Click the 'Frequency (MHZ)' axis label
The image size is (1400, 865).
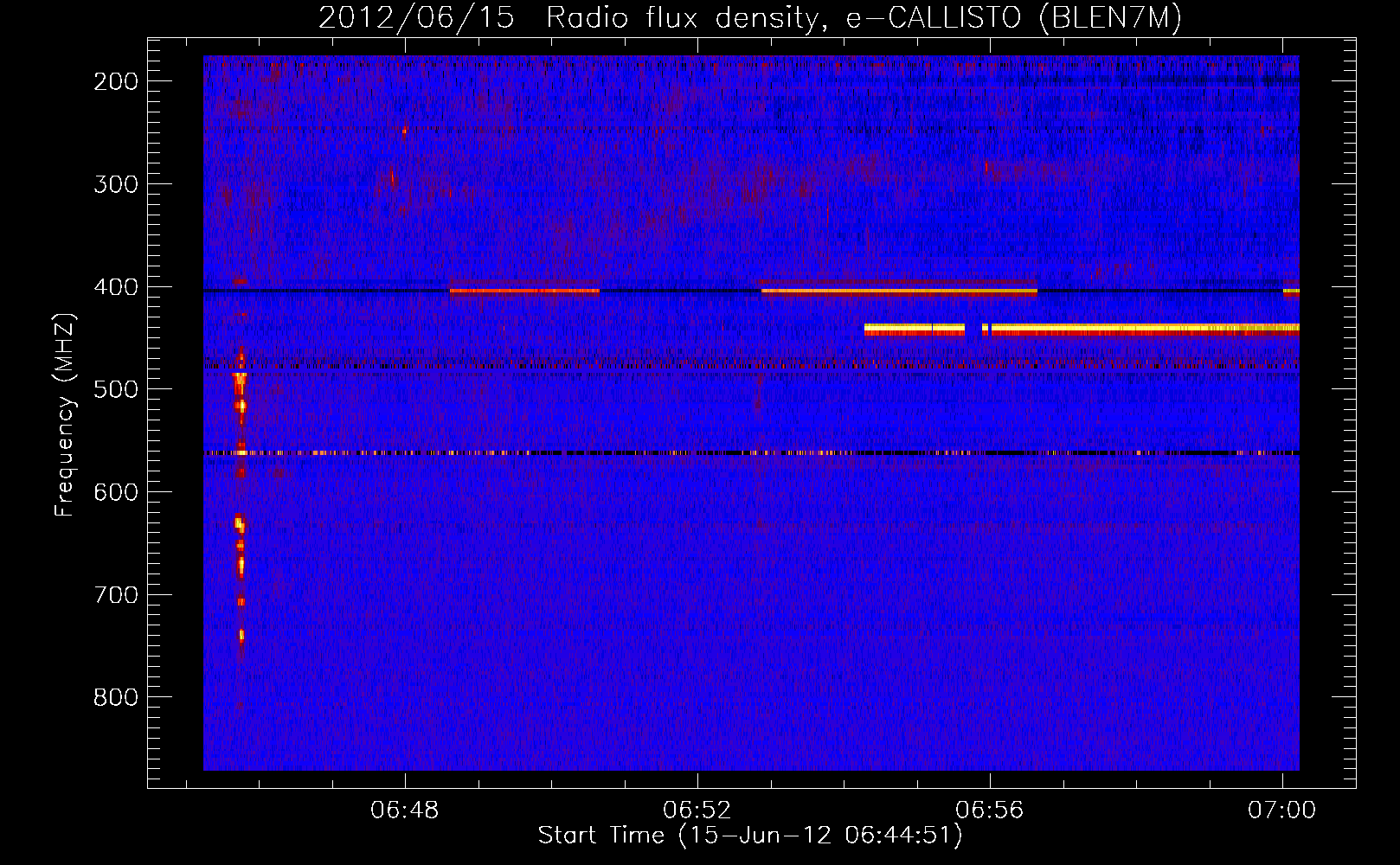pos(65,415)
